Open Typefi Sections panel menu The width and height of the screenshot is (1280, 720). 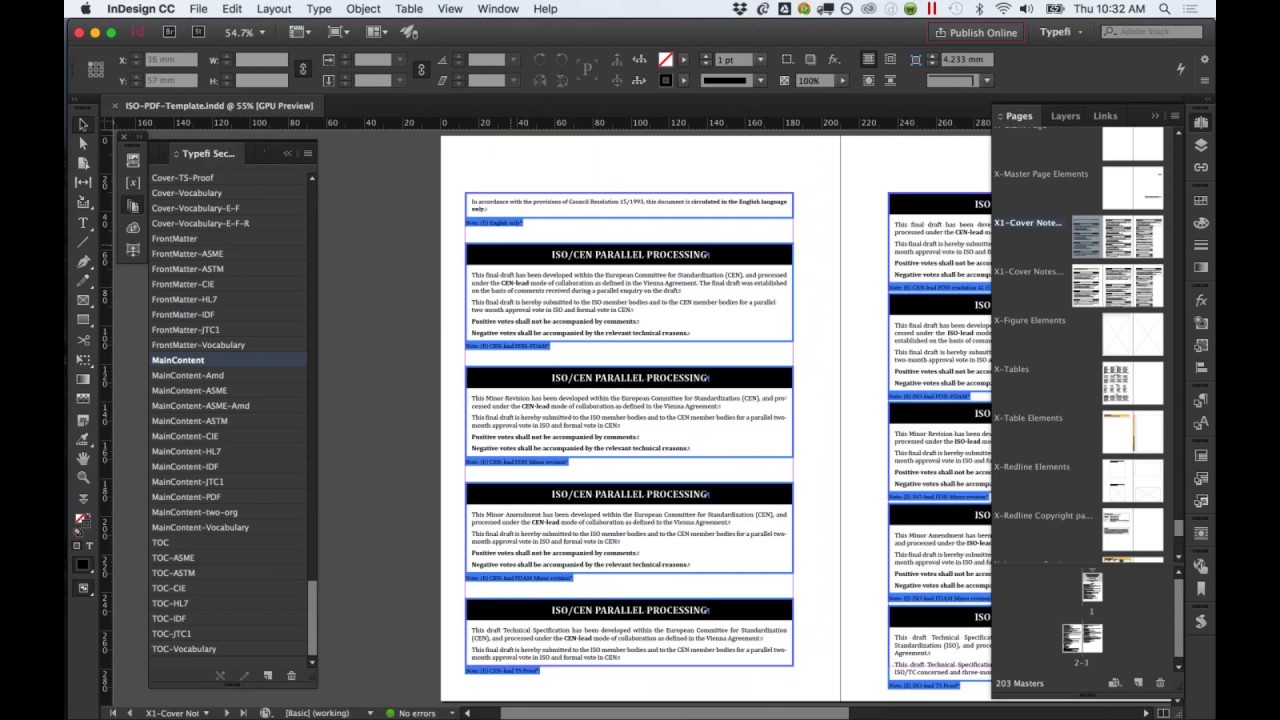(x=307, y=153)
